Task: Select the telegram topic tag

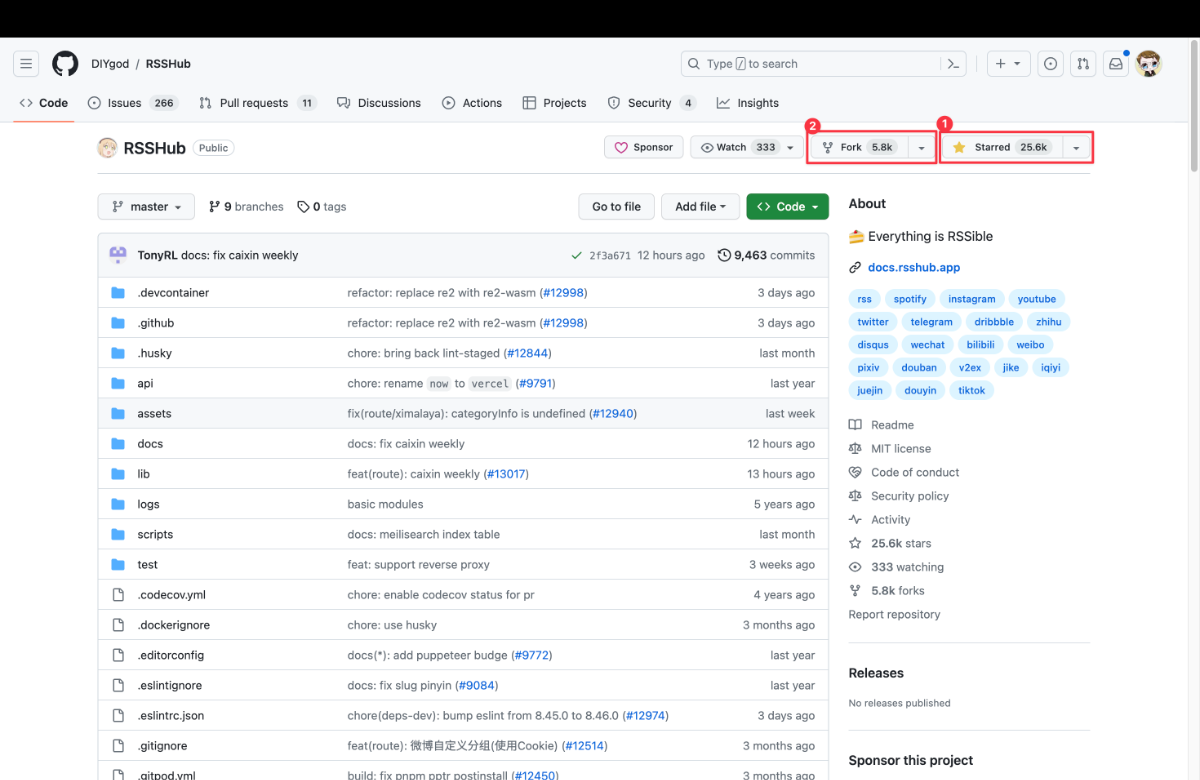Action: click(932, 322)
